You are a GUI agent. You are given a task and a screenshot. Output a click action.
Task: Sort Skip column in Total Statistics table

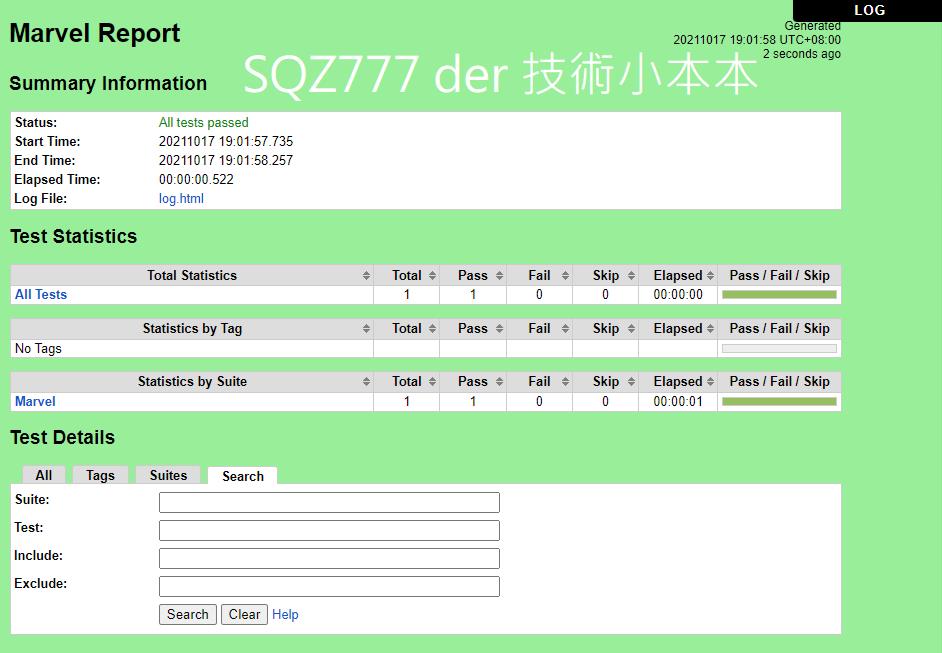click(631, 275)
